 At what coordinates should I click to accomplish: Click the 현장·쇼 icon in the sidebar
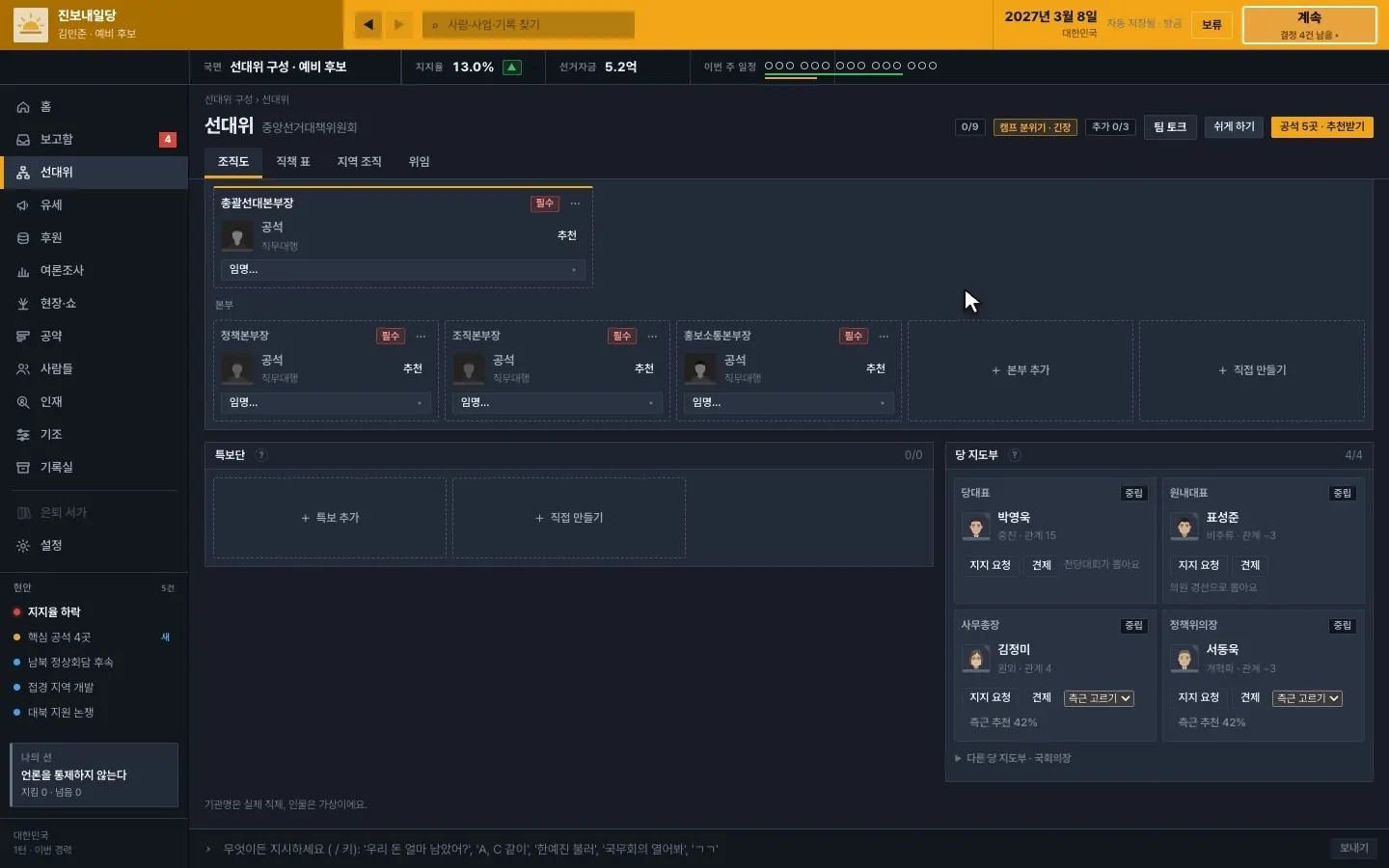[x=23, y=304]
